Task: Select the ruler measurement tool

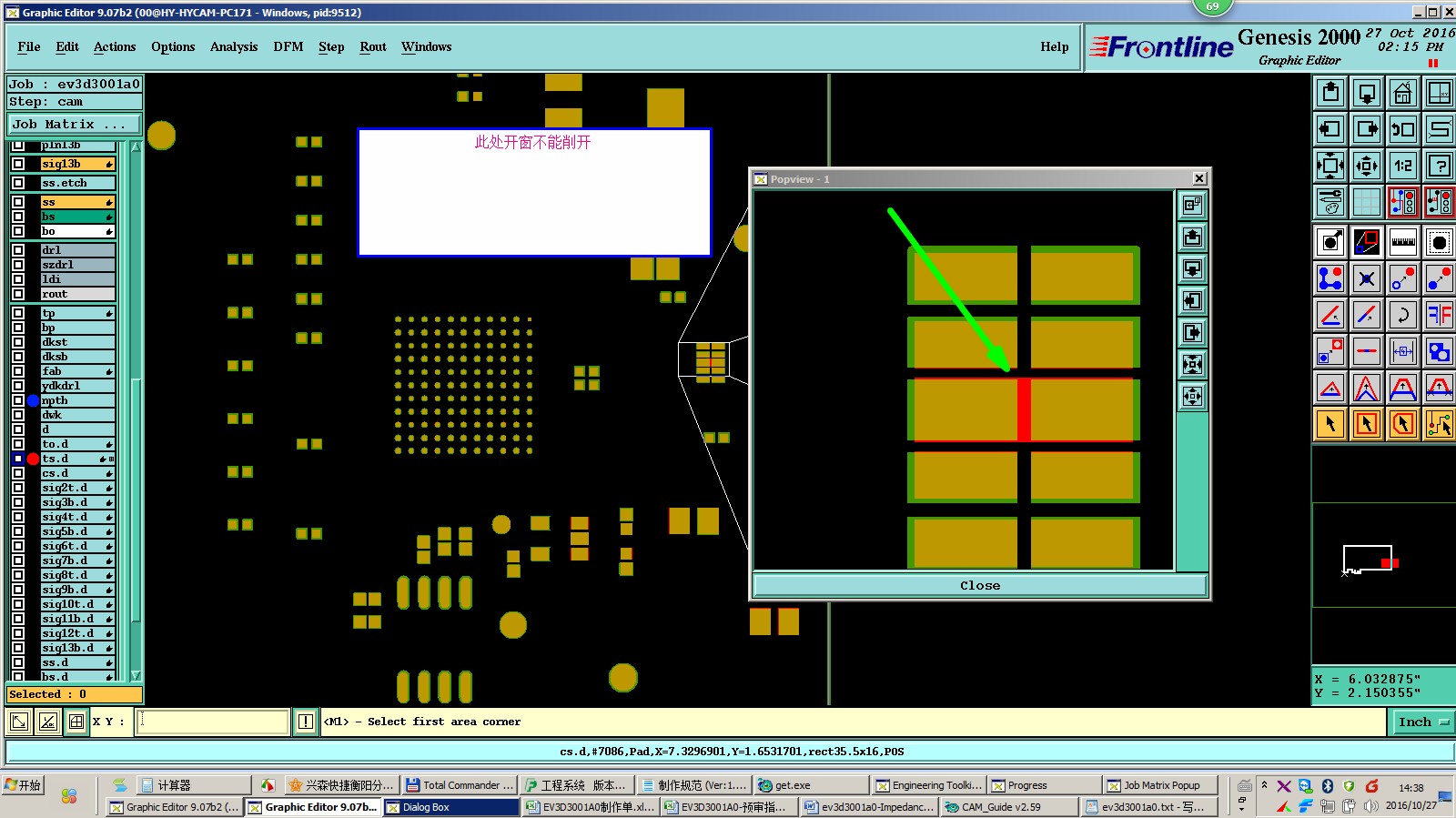Action: [1403, 242]
